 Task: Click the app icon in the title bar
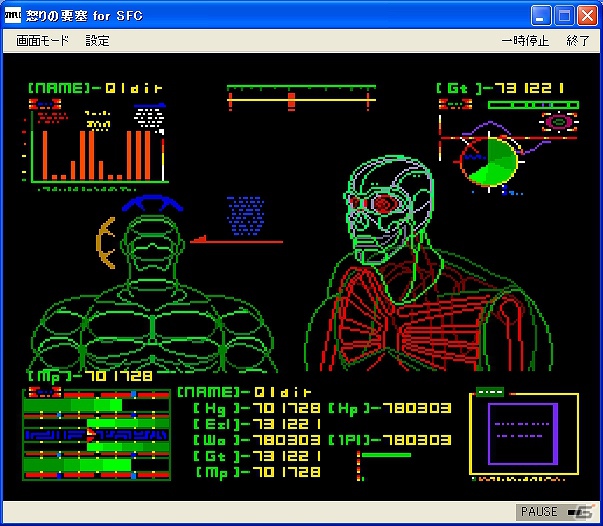[13, 16]
